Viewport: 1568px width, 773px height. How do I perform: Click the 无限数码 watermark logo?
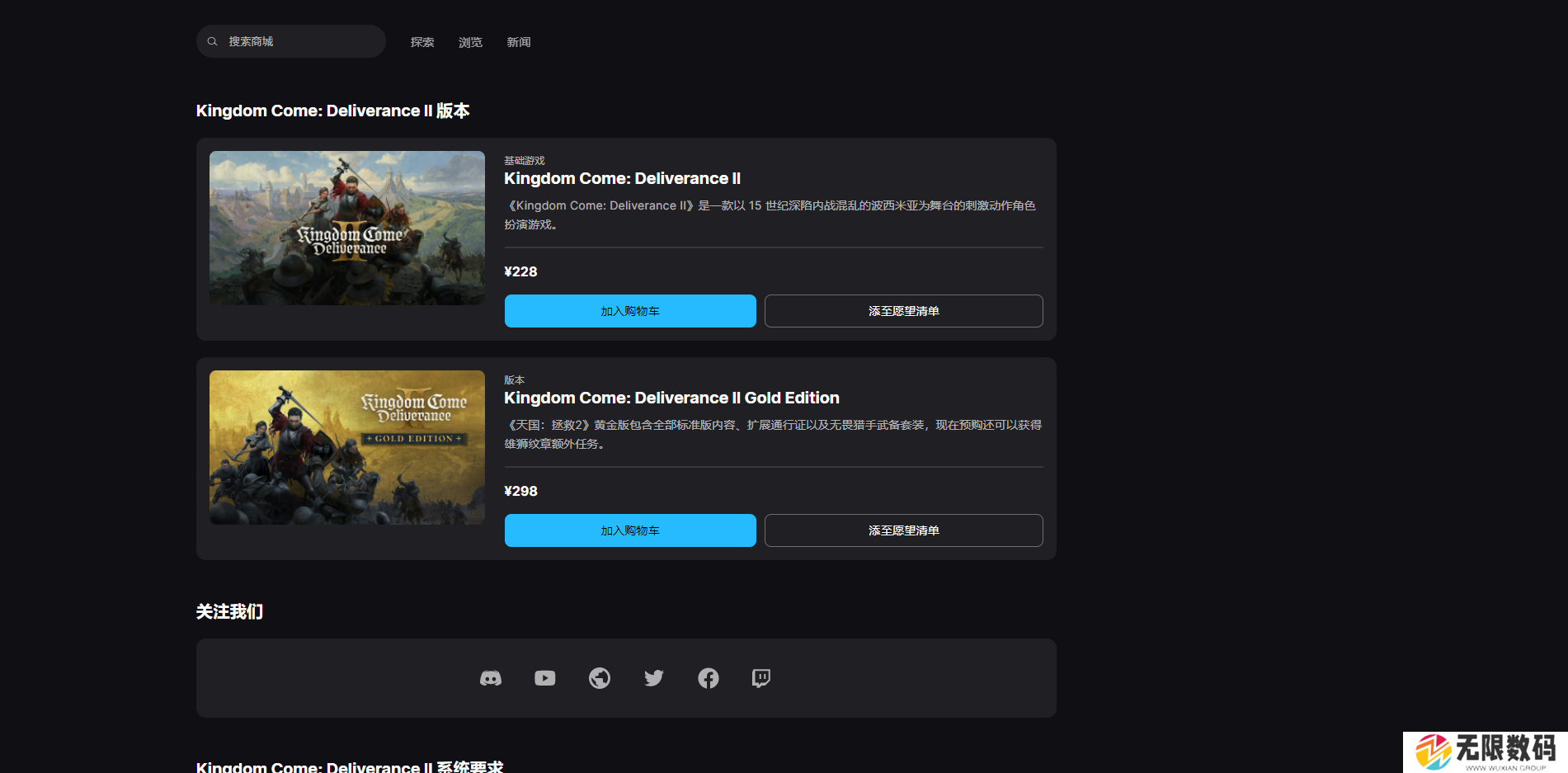tap(1485, 752)
